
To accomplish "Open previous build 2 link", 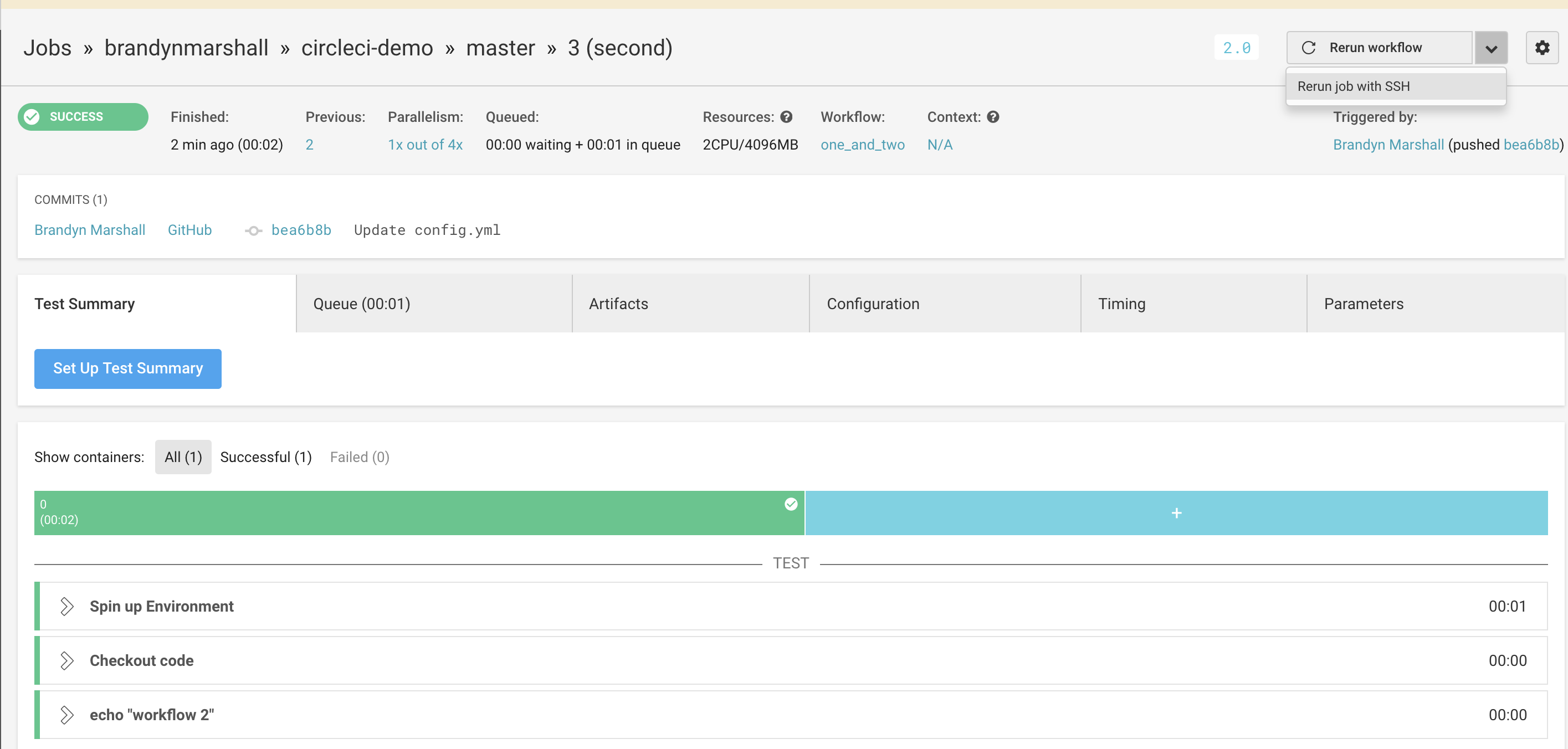I will (309, 145).
